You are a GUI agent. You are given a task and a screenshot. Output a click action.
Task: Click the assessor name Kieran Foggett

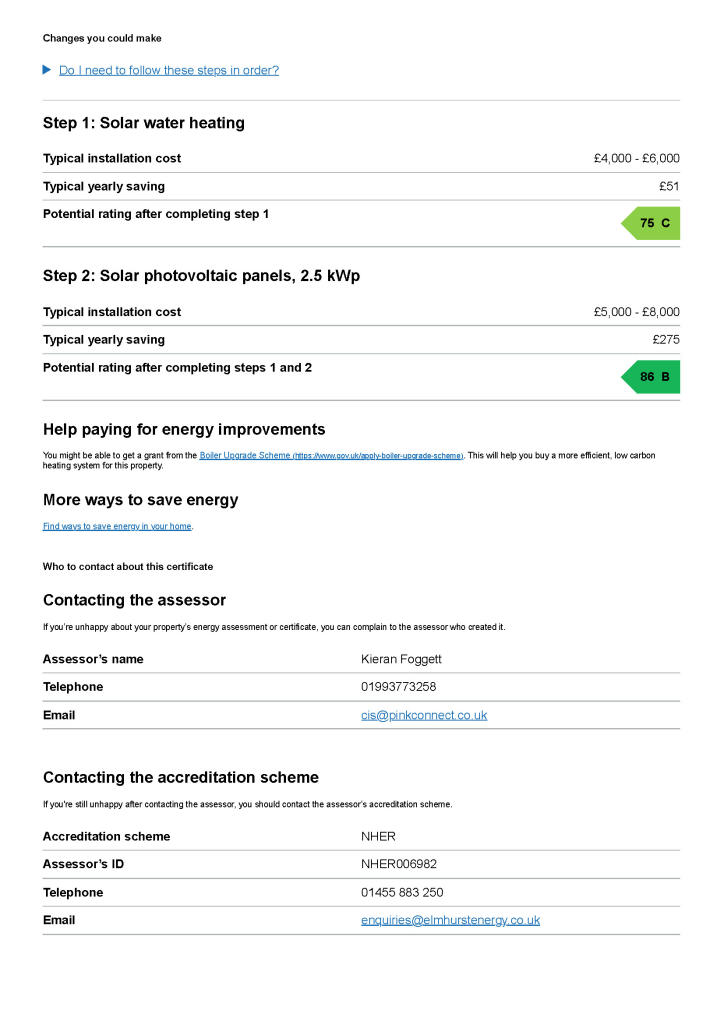[x=400, y=659]
